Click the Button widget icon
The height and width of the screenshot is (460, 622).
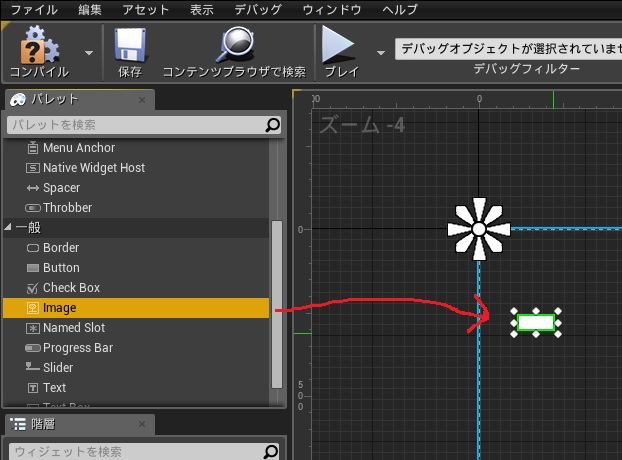33,268
